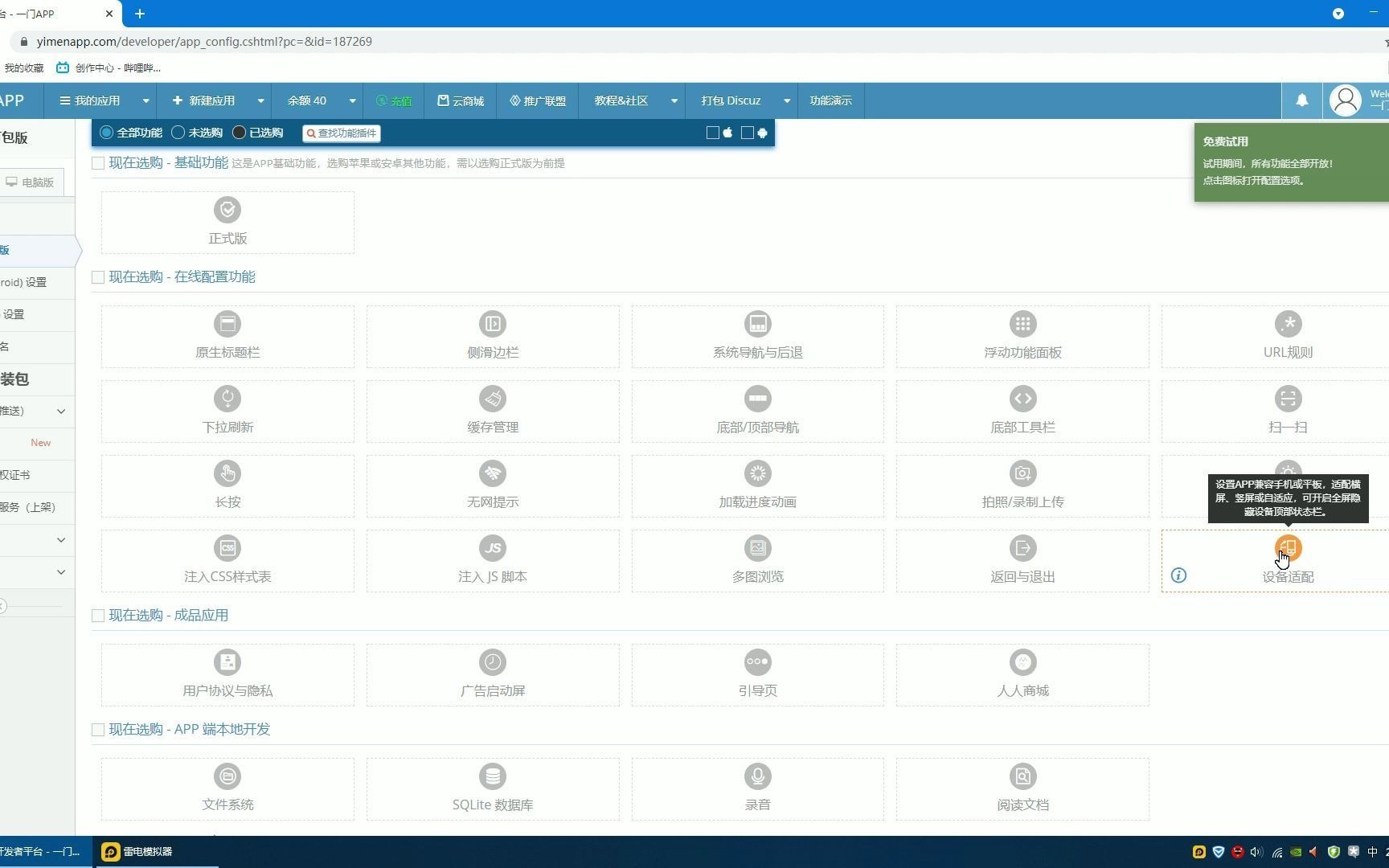Open the 返回与退出 icon
Image resolution: width=1389 pixels, height=868 pixels.
pos(1022,548)
